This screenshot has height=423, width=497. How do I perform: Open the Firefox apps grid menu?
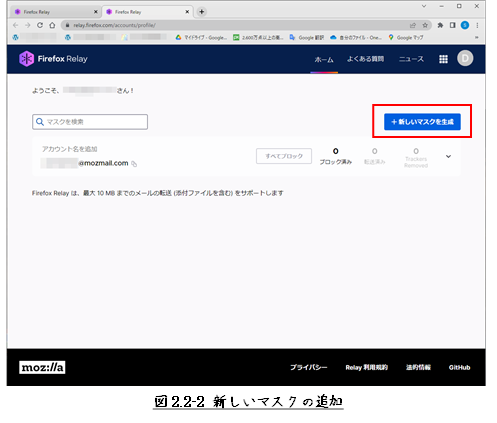tap(443, 59)
